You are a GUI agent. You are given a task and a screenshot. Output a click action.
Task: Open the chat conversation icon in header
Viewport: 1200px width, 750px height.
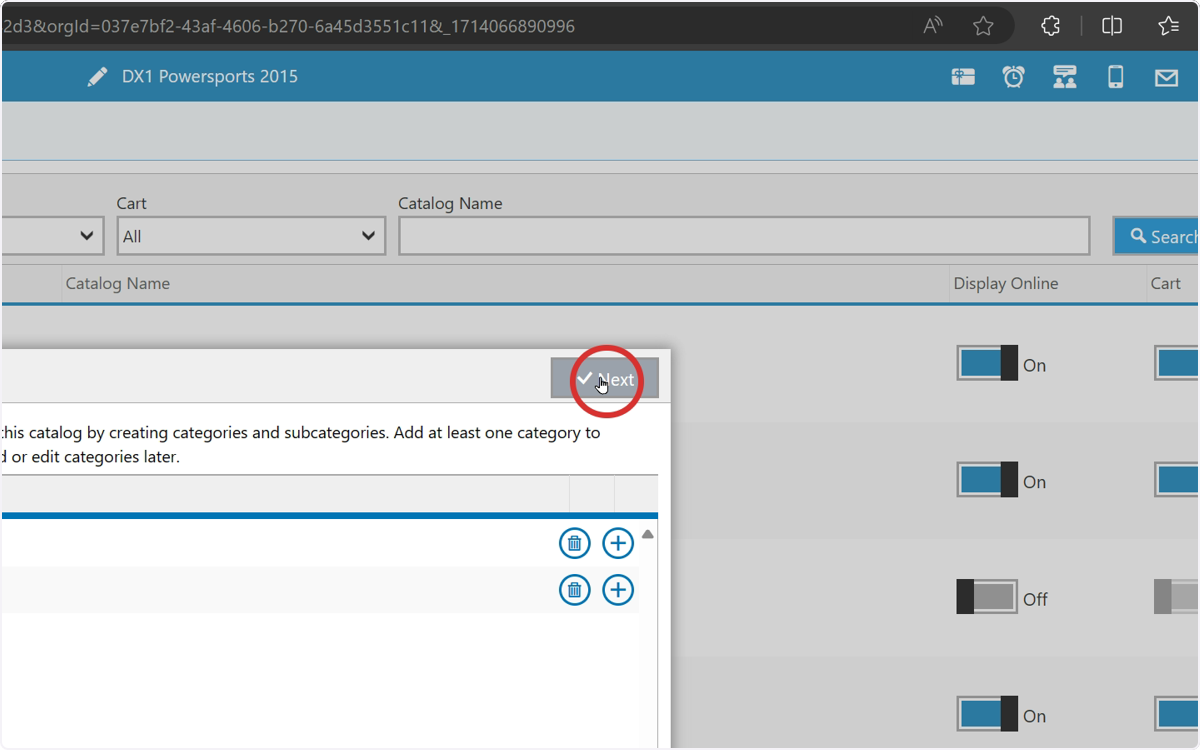click(x=1065, y=77)
